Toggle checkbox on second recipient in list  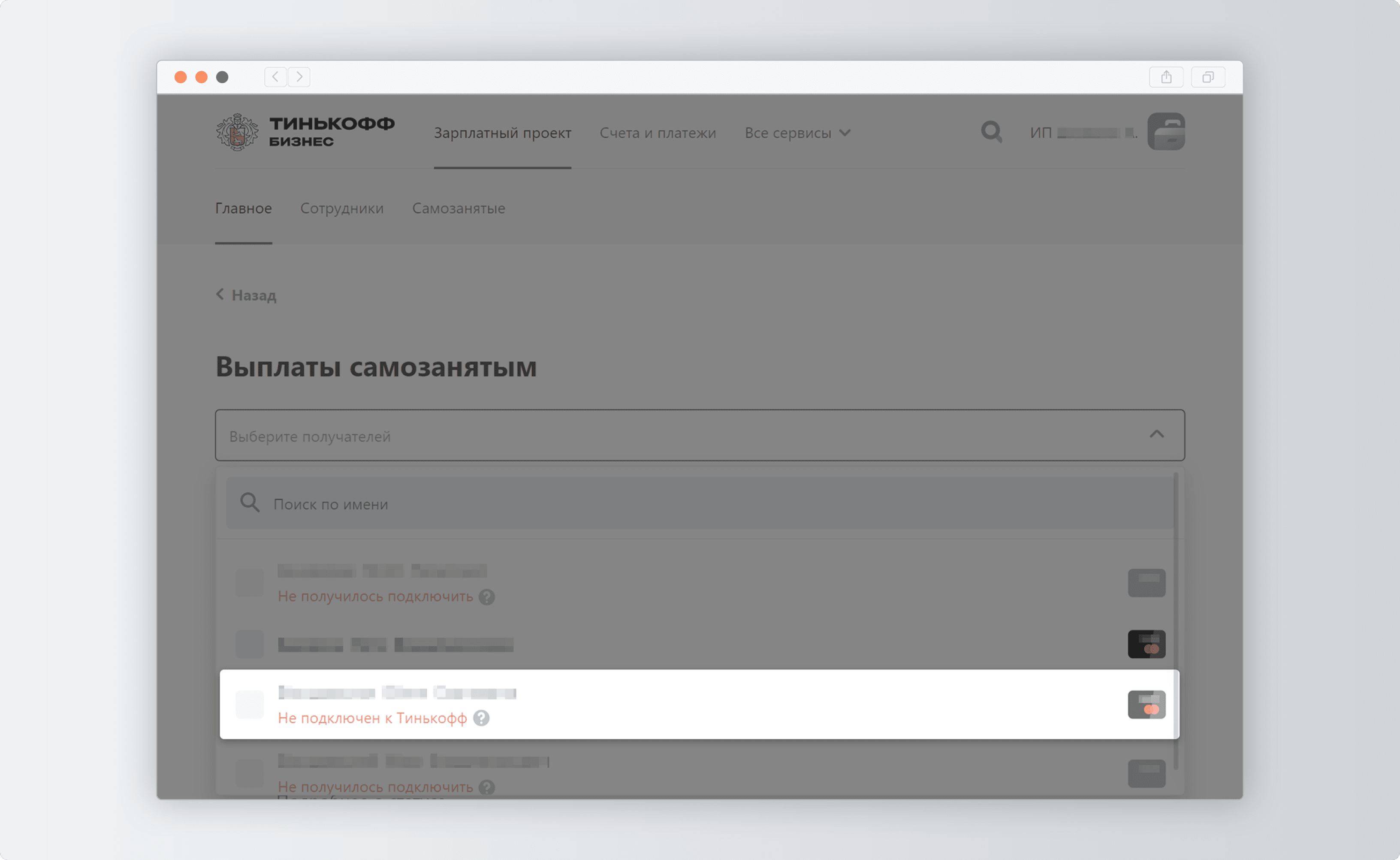[250, 643]
